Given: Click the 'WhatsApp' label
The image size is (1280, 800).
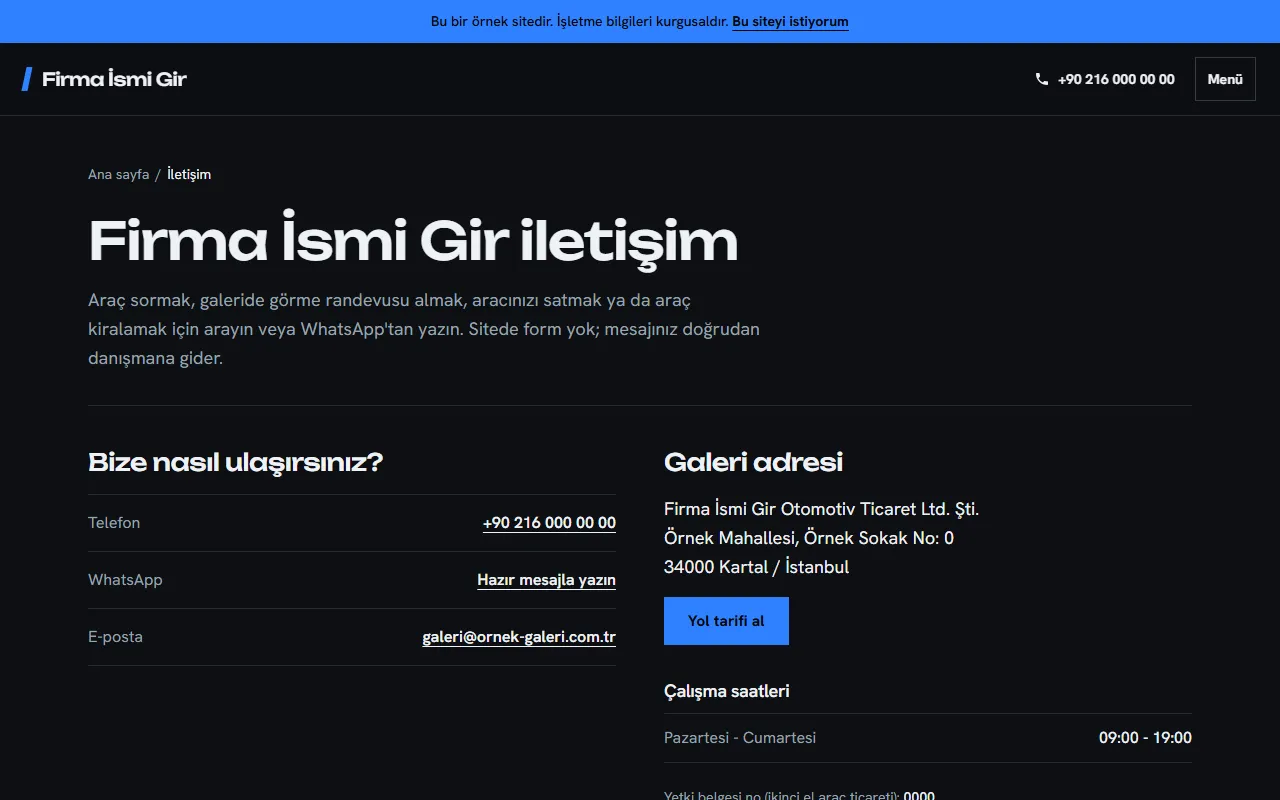Looking at the screenshot, I should pyautogui.click(x=125, y=580).
